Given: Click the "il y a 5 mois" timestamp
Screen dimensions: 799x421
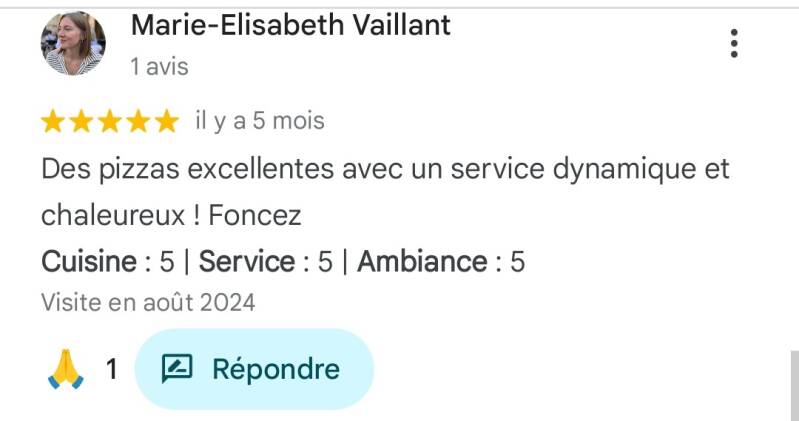Looking at the screenshot, I should [260, 121].
